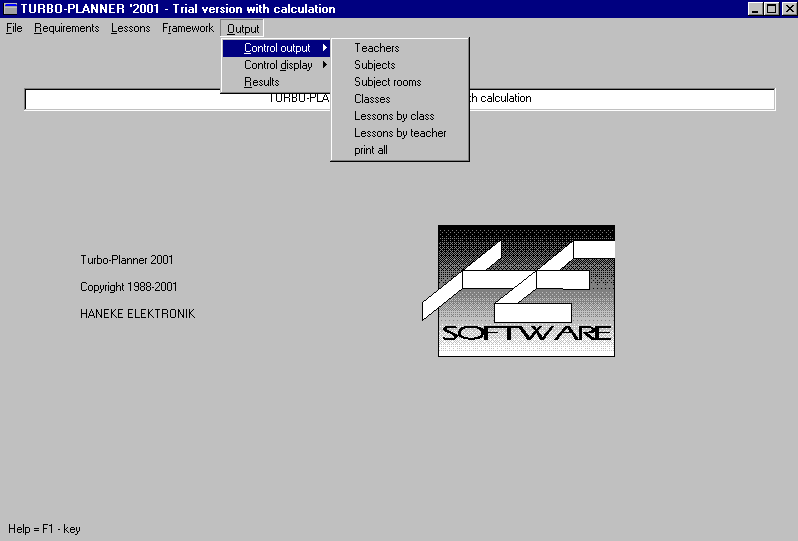Image resolution: width=798 pixels, height=541 pixels.
Task: Click the Help = F1 - key status text
Action: tap(44, 529)
